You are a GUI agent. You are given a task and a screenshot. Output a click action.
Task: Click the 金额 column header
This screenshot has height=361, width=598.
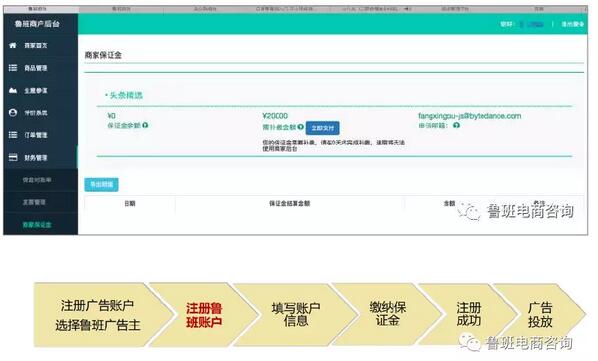click(449, 204)
